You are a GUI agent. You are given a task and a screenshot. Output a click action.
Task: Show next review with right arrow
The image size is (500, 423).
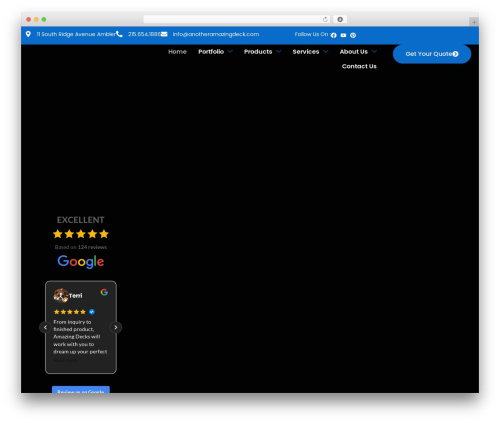pos(116,327)
